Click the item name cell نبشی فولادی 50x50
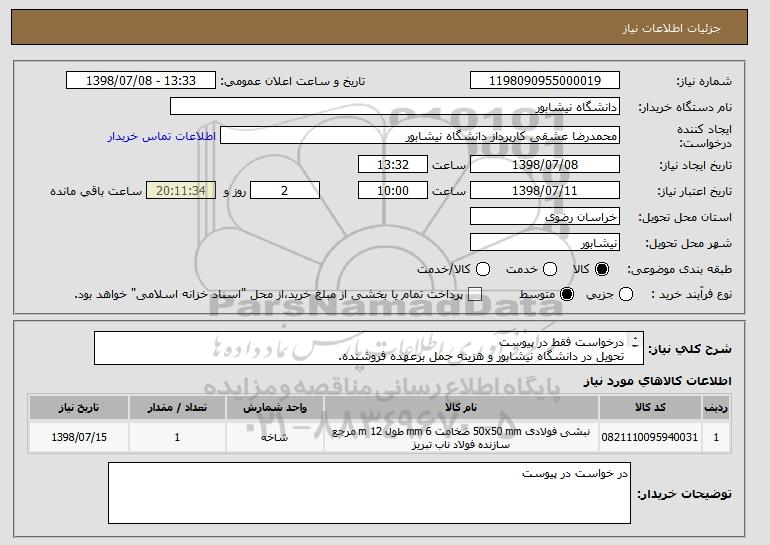 tap(461, 438)
